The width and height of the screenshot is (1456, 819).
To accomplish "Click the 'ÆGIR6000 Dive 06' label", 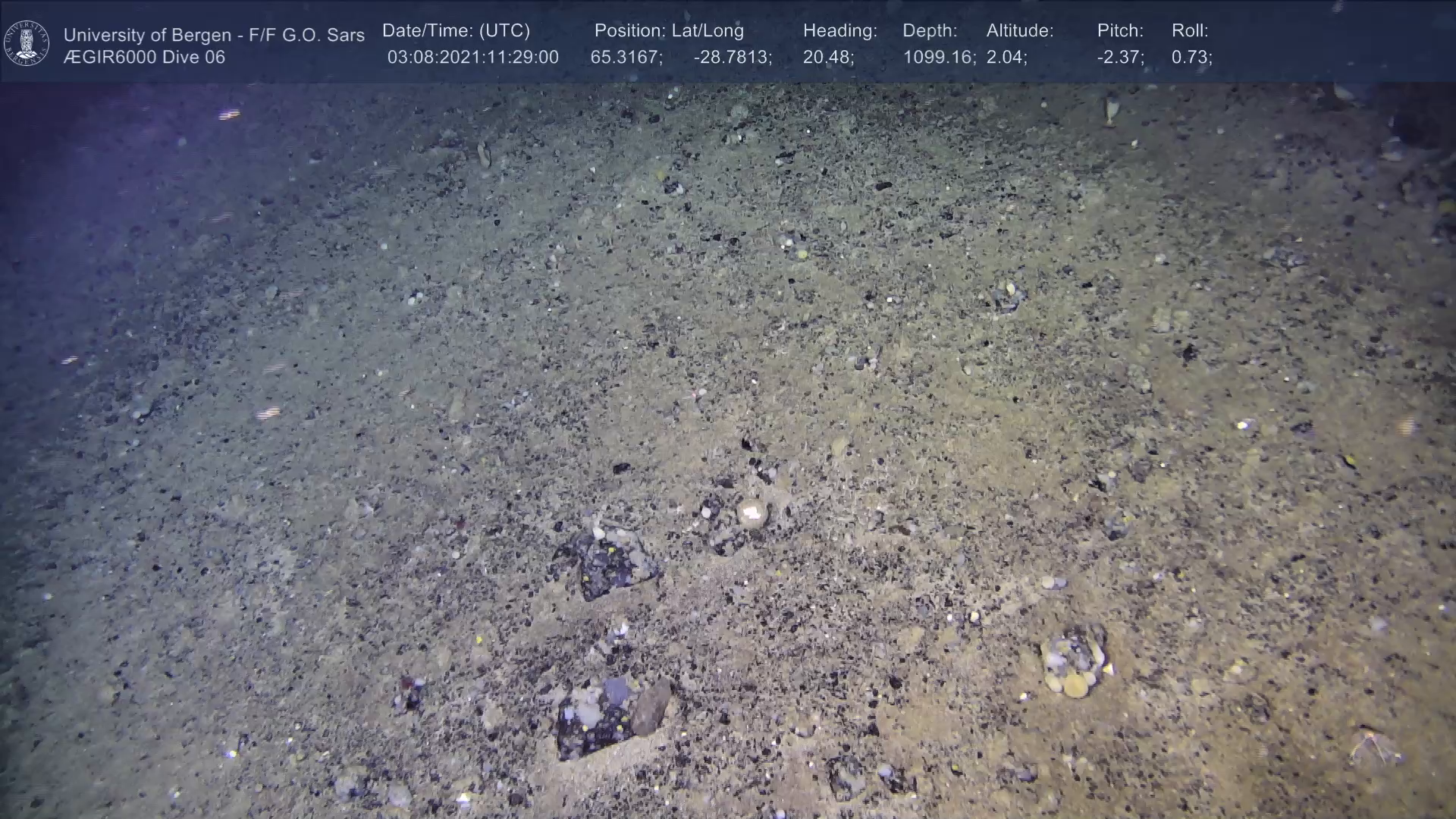I will 144,58.
